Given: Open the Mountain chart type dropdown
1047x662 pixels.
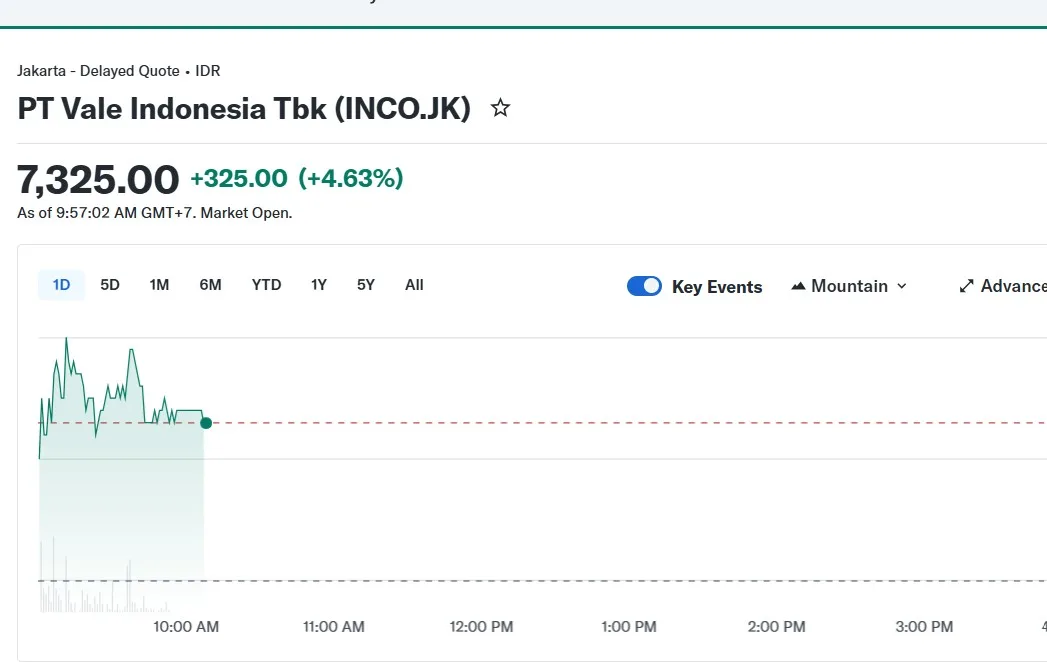Looking at the screenshot, I should [x=849, y=286].
